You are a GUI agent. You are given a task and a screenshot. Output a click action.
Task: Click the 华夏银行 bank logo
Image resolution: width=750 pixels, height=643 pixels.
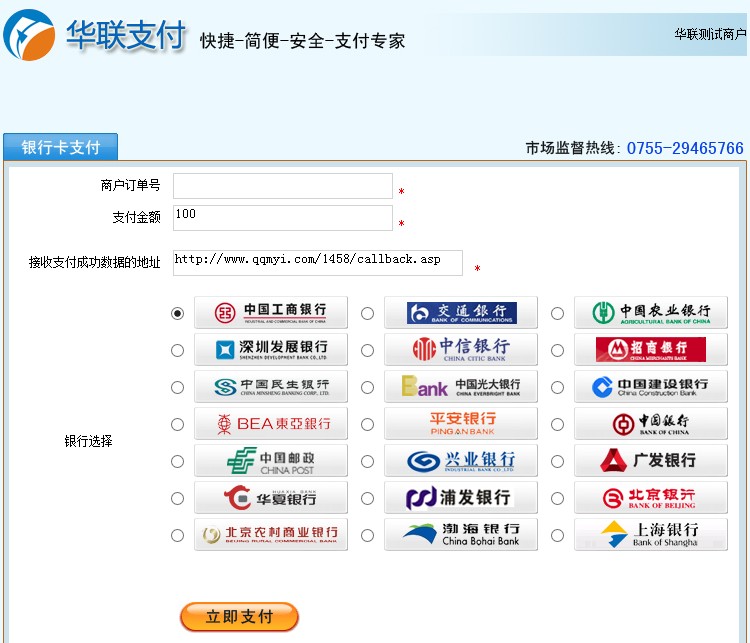(271, 498)
